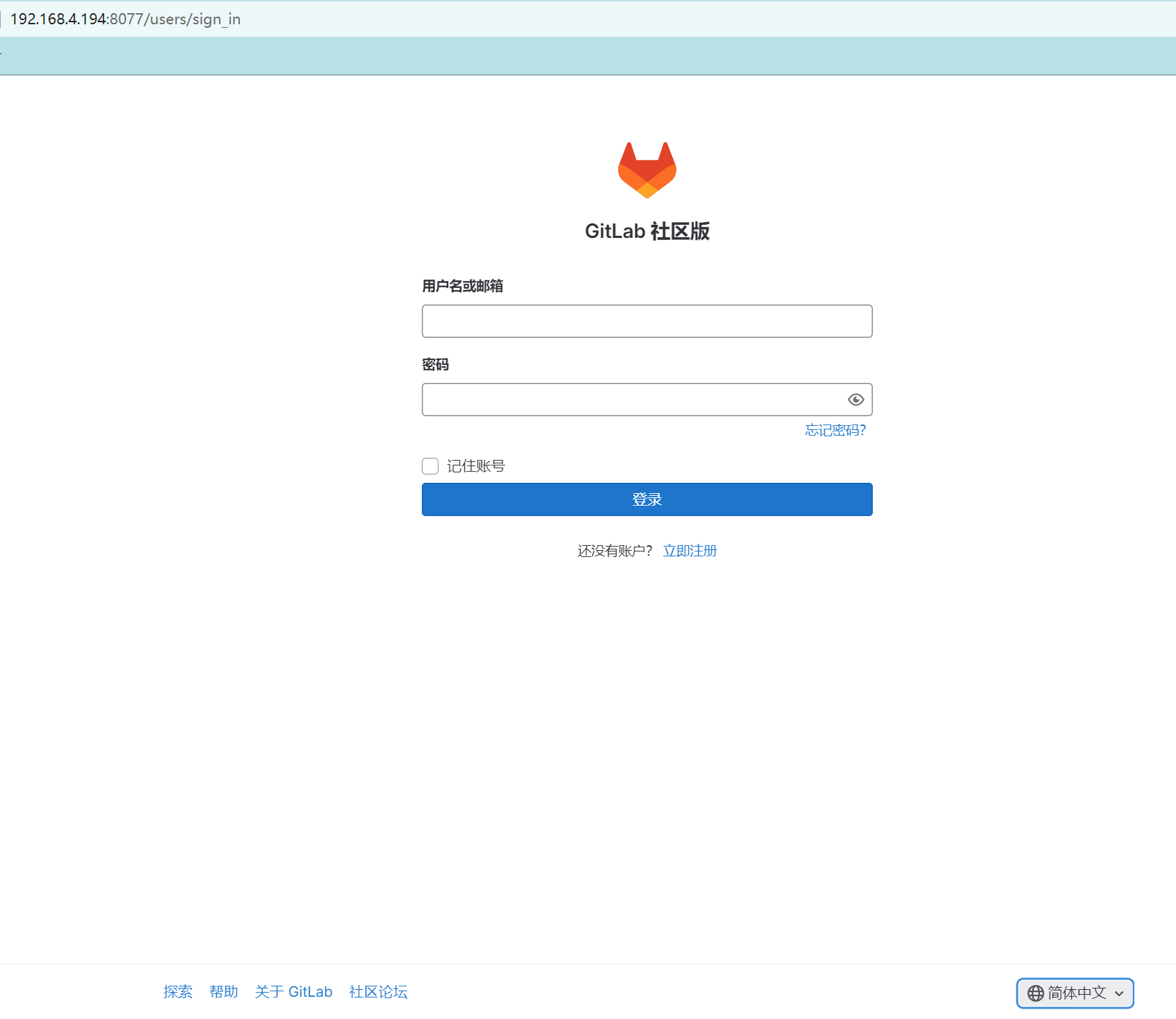This screenshot has width=1176, height=1019.
Task: Click the 用户名或邮箱 field label
Action: pos(462,286)
